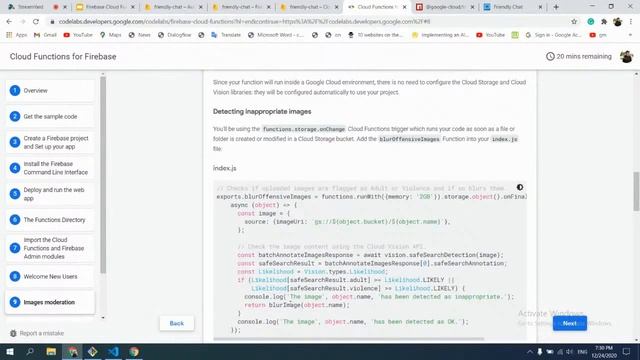The width and height of the screenshot is (640, 360).
Task: Click the Cloud Functions for Firebase title
Action: coord(63,57)
